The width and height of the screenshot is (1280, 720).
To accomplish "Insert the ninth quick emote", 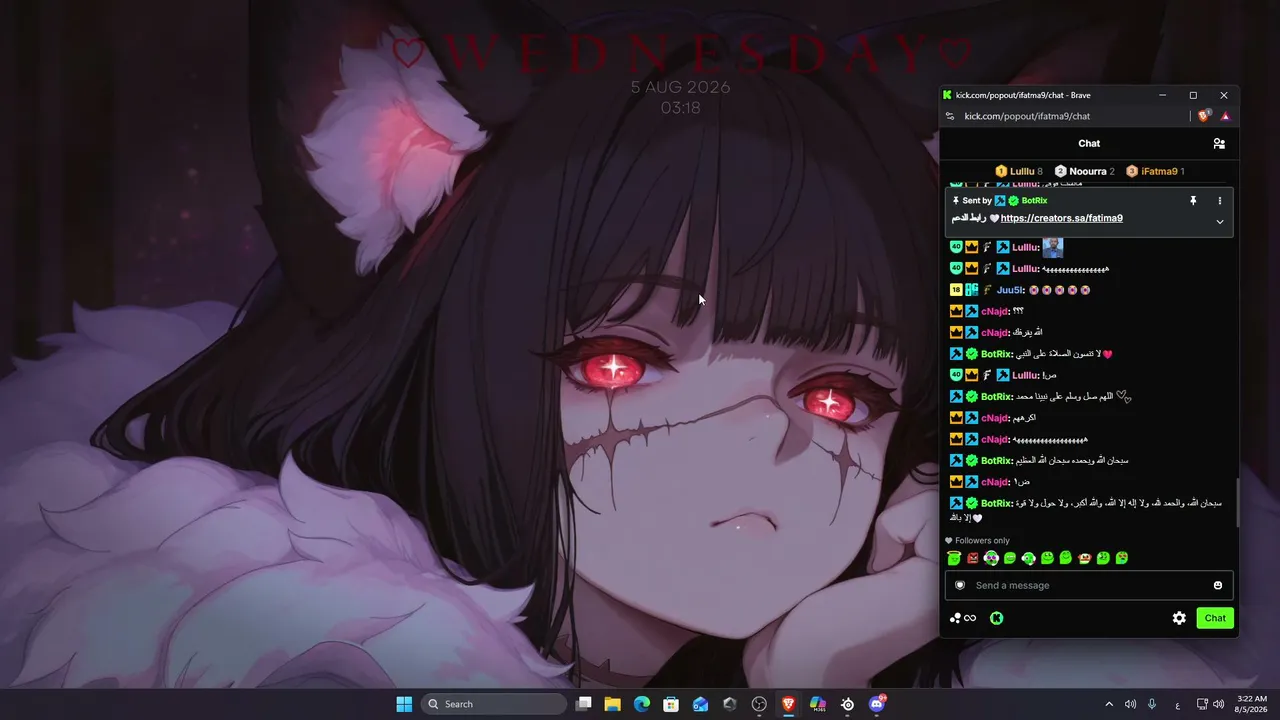I will (x=1103, y=558).
